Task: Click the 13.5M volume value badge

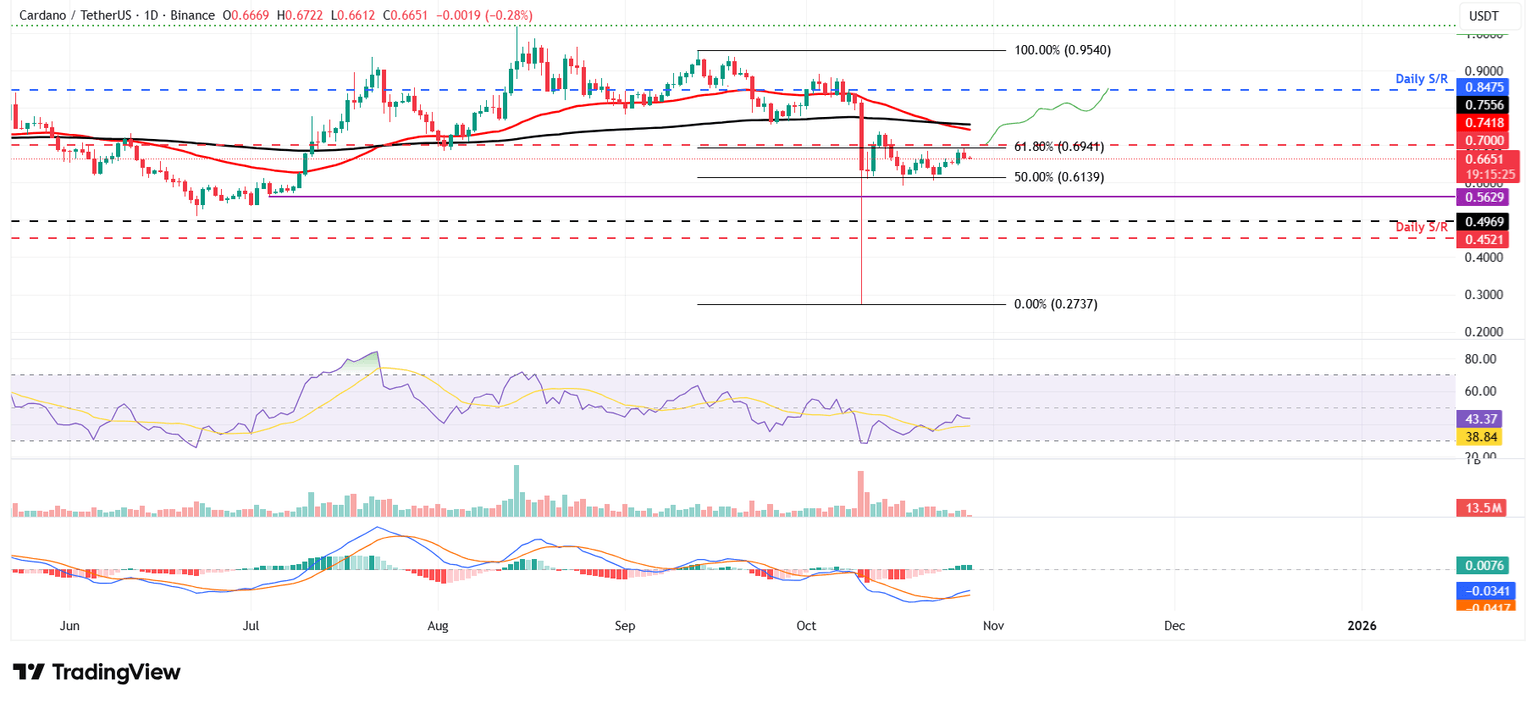Action: [1483, 508]
